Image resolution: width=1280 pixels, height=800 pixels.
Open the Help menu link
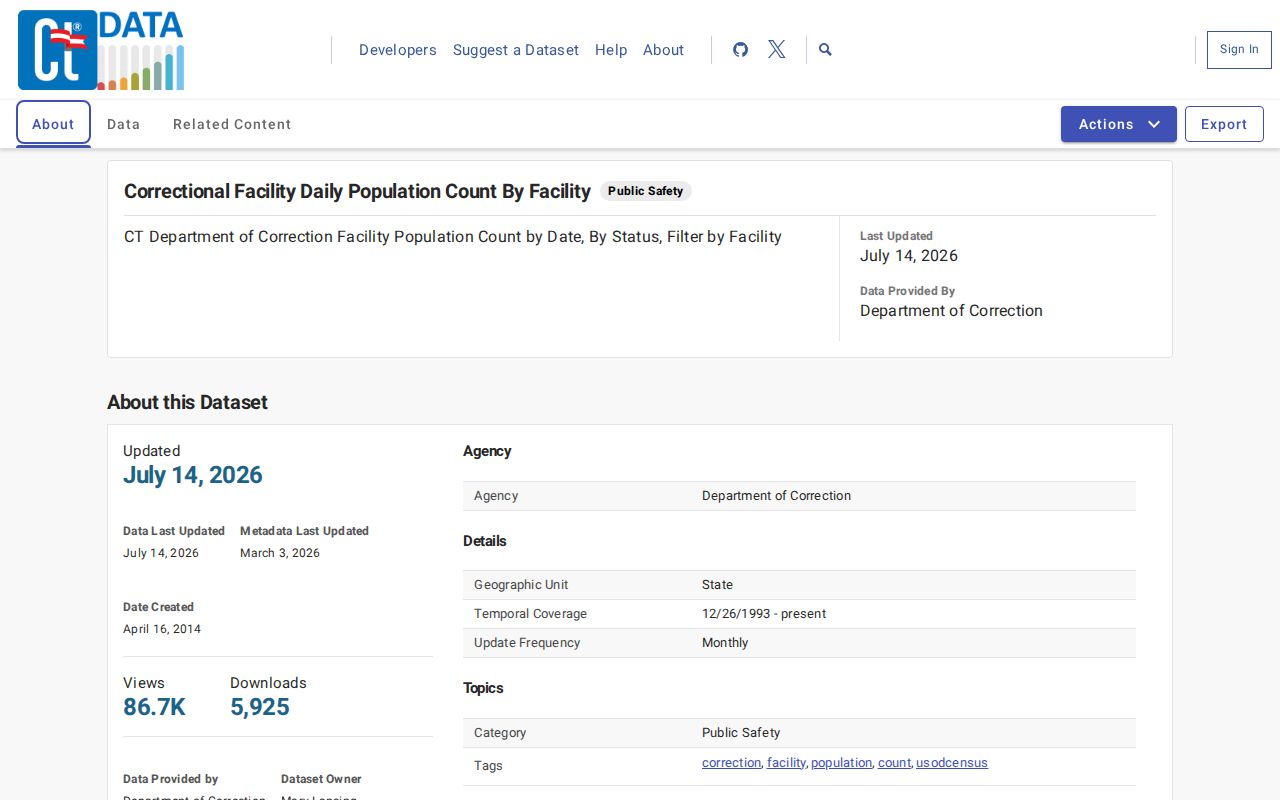[x=611, y=50]
